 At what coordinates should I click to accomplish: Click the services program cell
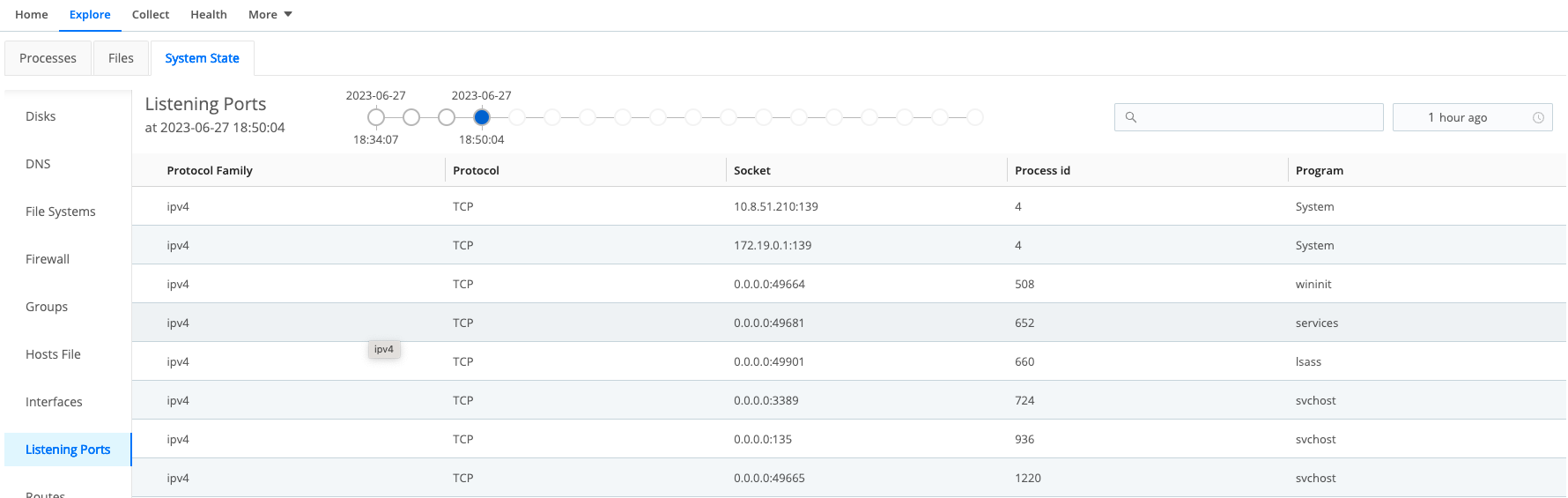(1317, 323)
